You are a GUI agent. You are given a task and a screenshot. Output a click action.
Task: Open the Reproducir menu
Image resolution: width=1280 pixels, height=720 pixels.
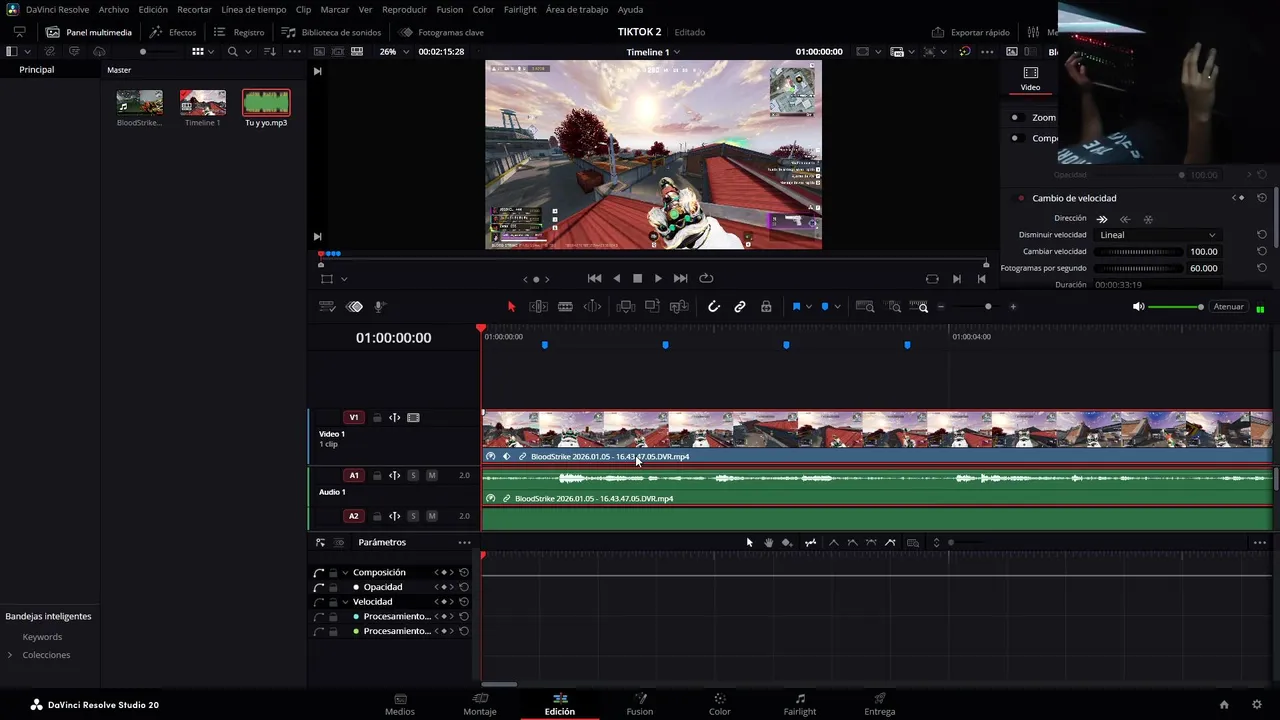point(404,9)
